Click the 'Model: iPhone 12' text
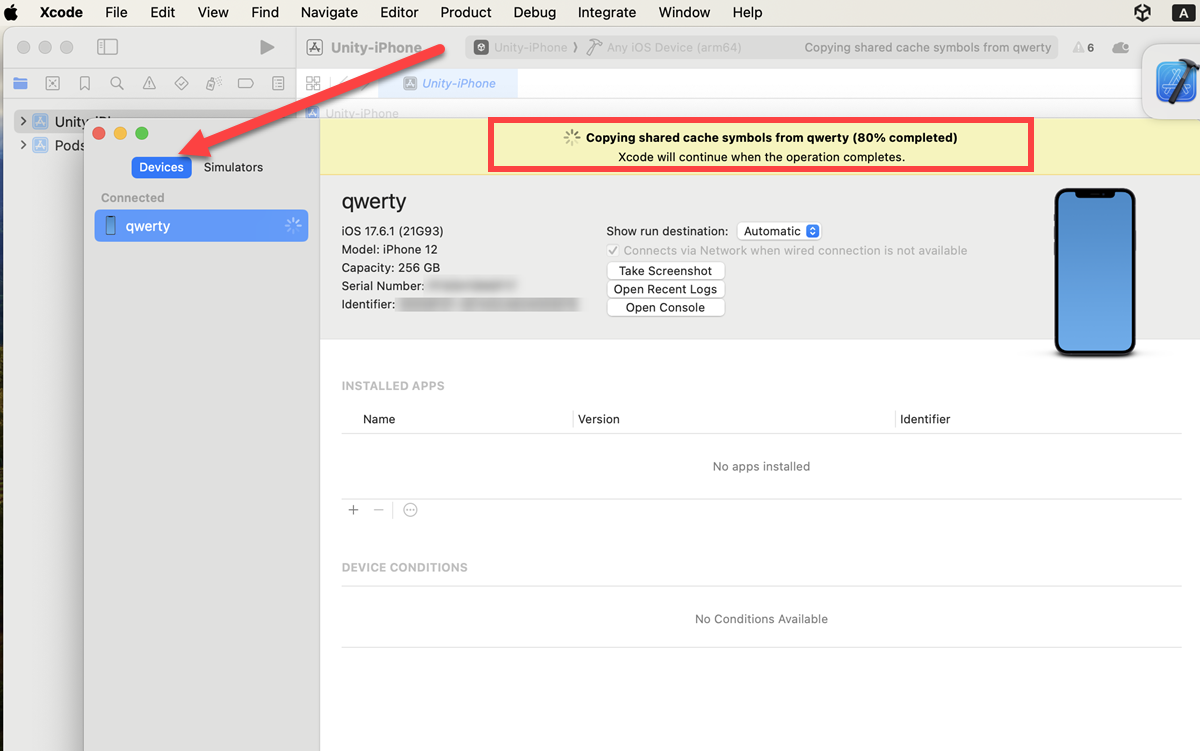The height and width of the screenshot is (751, 1200). 390,250
